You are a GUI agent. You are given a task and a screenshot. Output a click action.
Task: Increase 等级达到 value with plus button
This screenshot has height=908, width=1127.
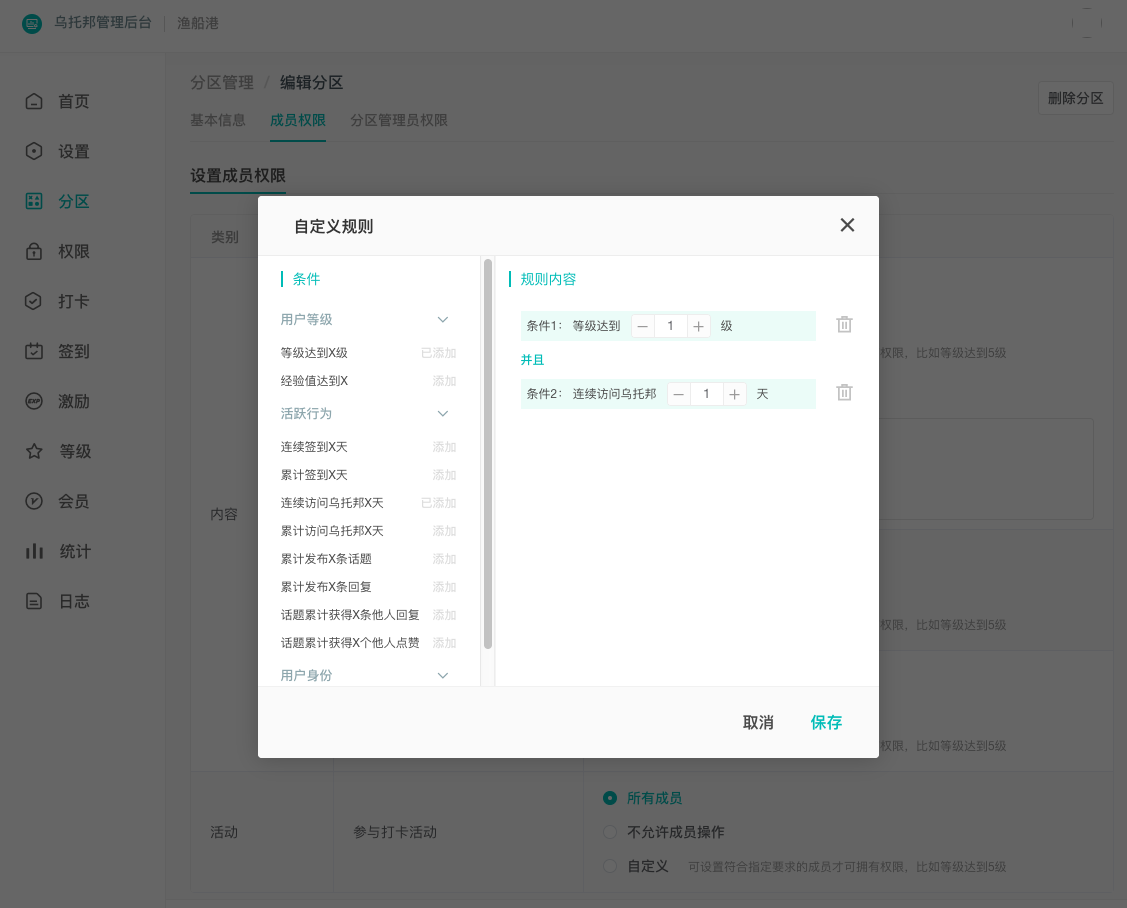[x=699, y=326]
